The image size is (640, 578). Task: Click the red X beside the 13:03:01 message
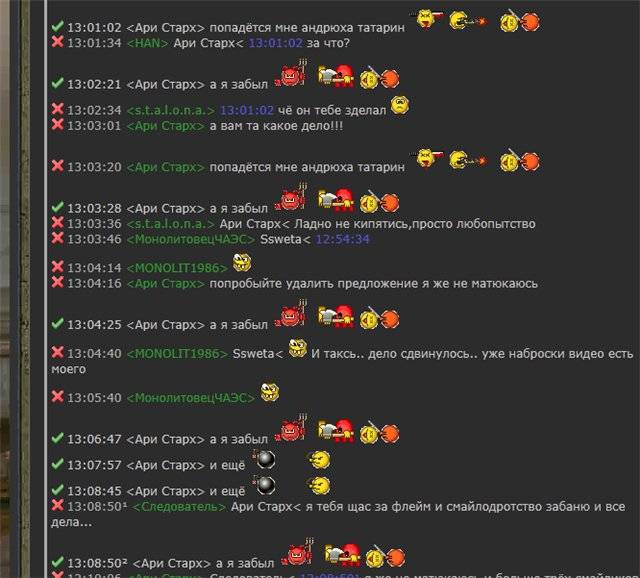[x=58, y=124]
